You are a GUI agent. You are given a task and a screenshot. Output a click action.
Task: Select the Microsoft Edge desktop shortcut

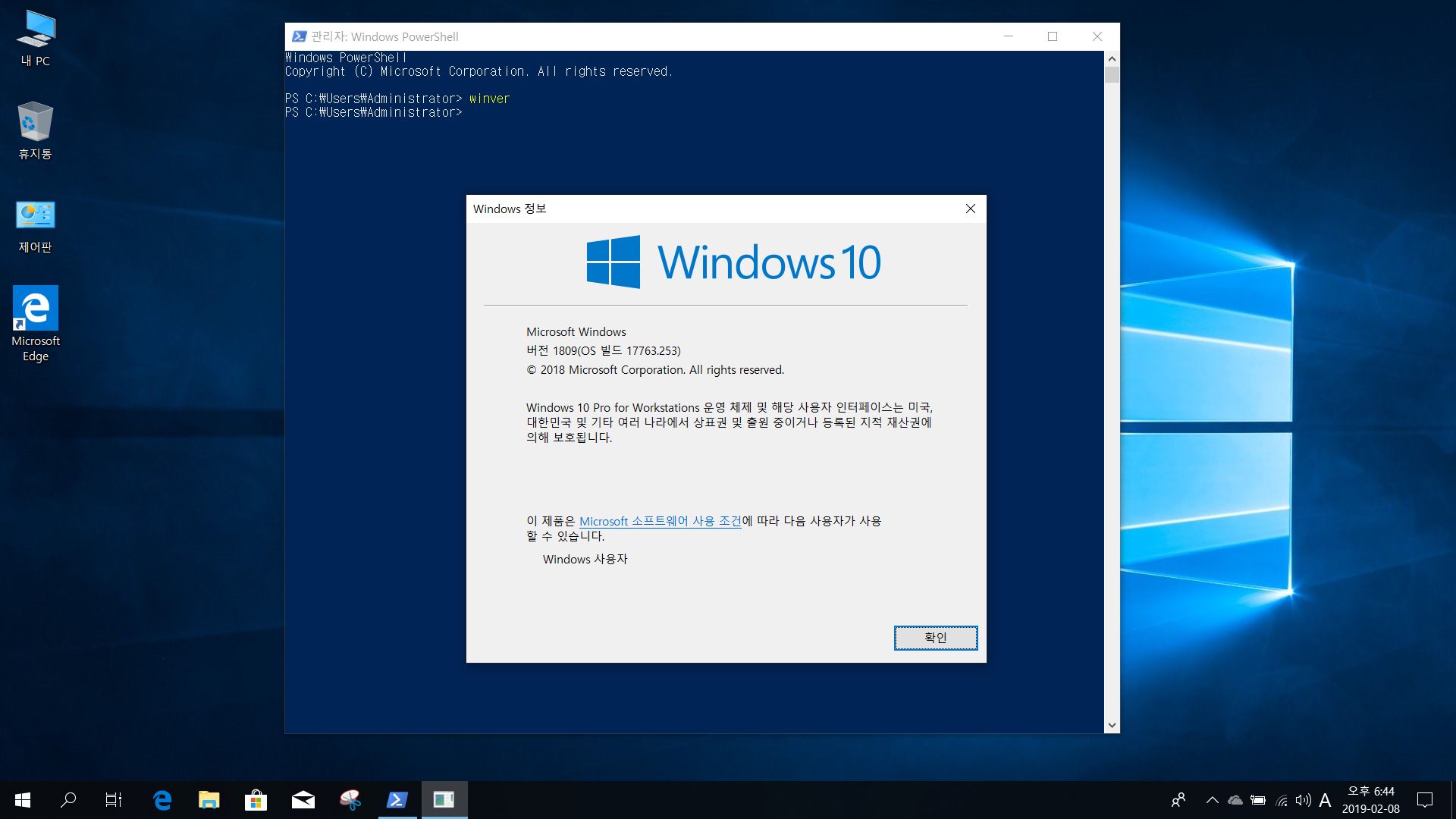pos(36,324)
